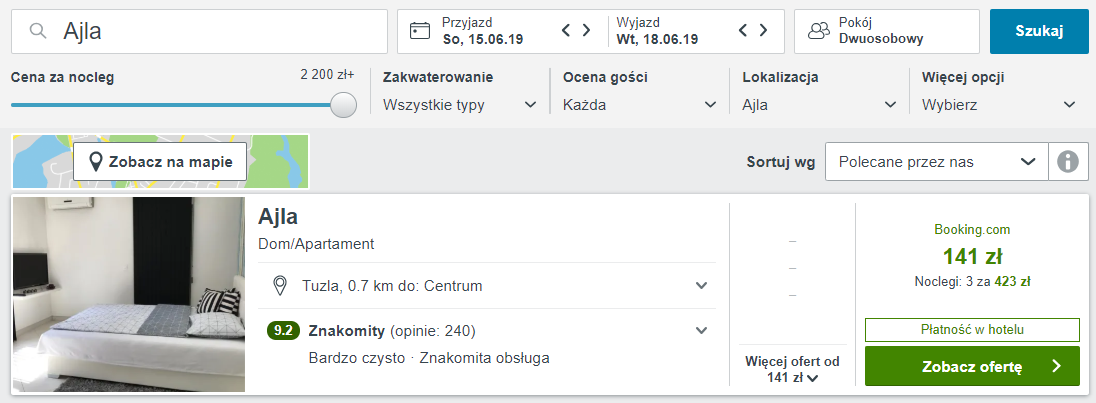Open sorting info icon
The width and height of the screenshot is (1096, 403).
pyautogui.click(x=1068, y=161)
